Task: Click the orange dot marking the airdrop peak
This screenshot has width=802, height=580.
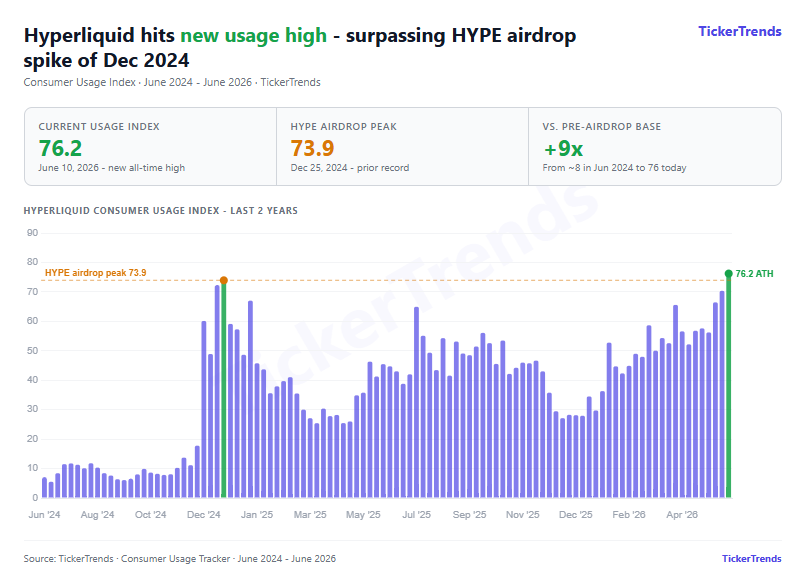Action: coord(224,280)
